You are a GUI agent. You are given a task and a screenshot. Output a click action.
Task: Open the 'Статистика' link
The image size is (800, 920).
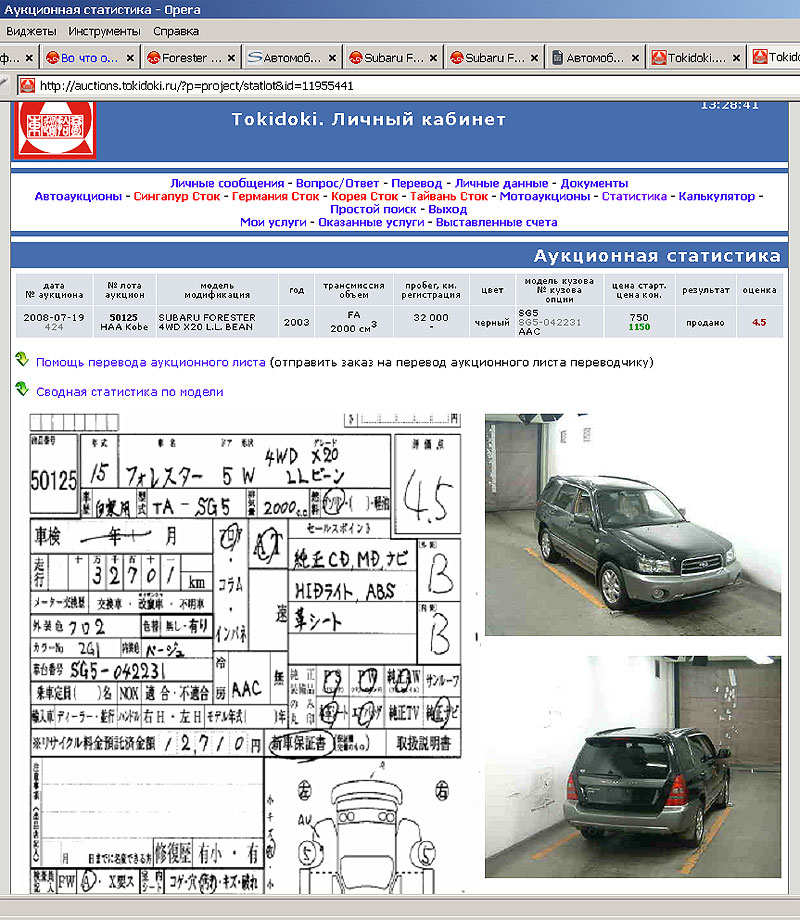(x=634, y=196)
